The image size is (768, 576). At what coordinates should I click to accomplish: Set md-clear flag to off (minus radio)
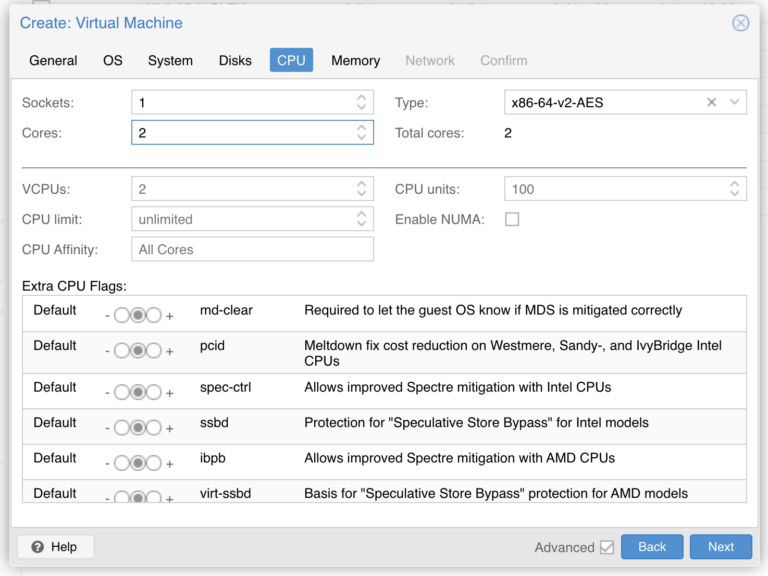[121, 315]
